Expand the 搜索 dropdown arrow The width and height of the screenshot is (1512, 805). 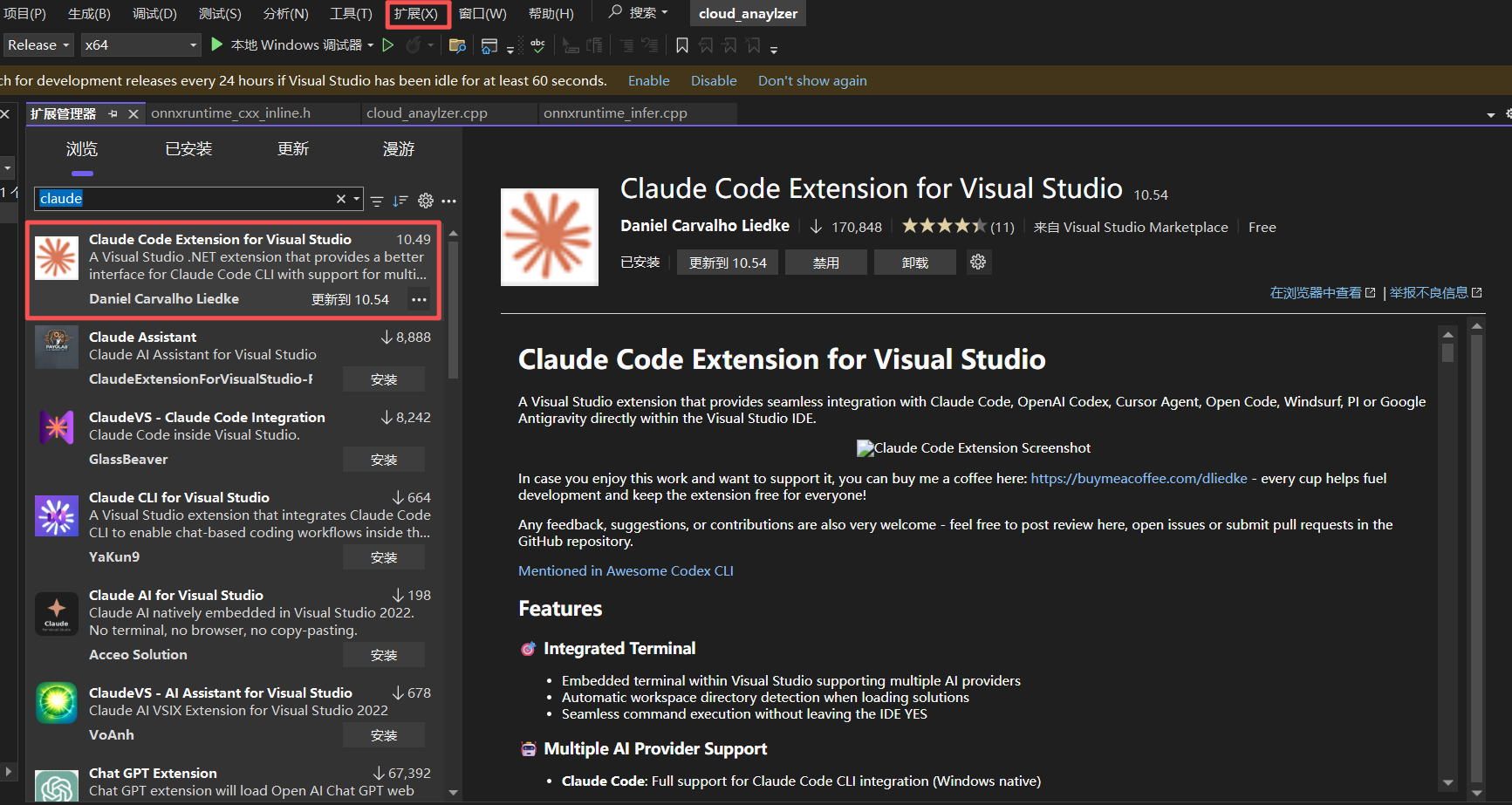coord(665,12)
